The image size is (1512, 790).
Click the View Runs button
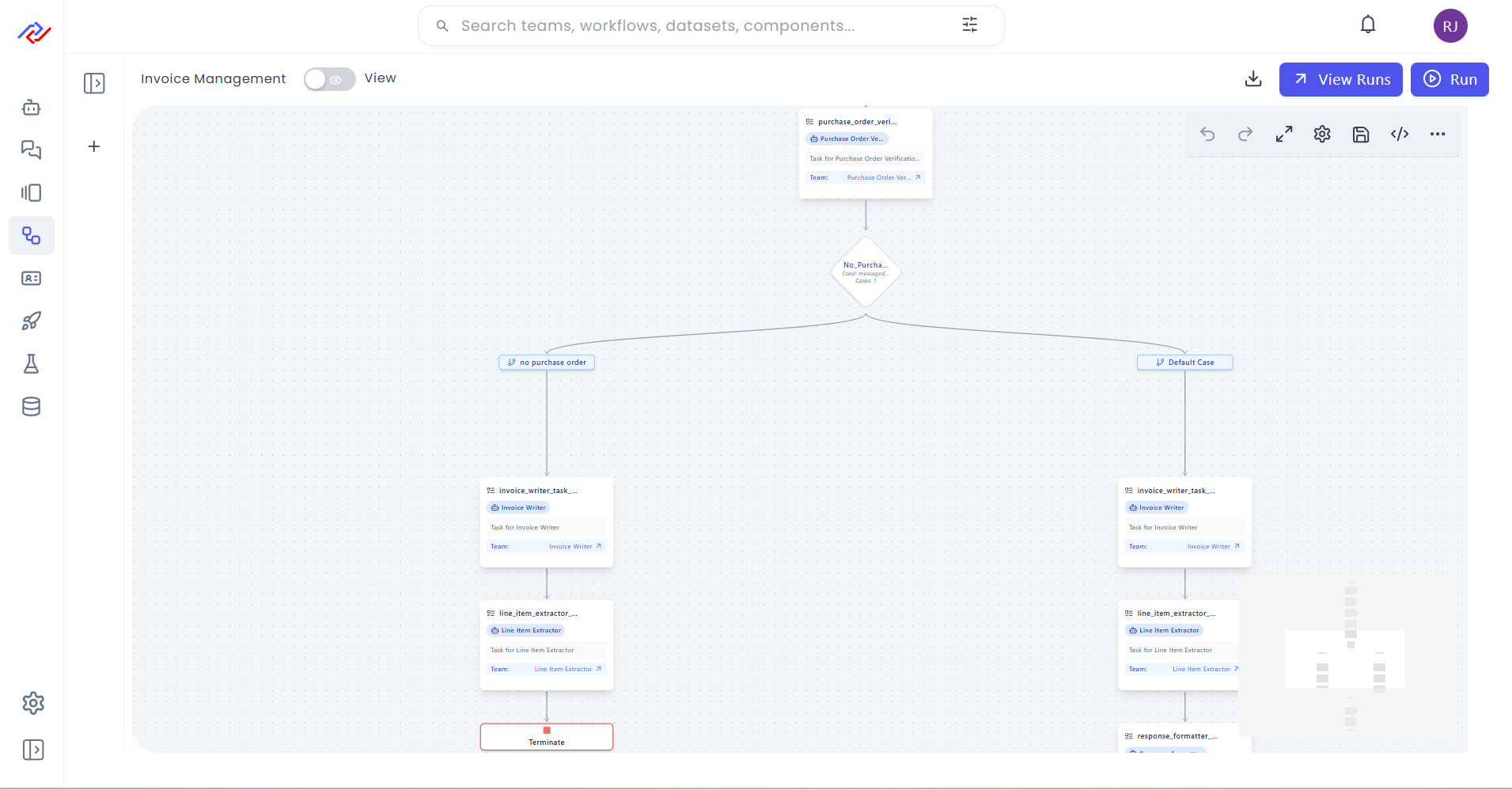(1340, 80)
